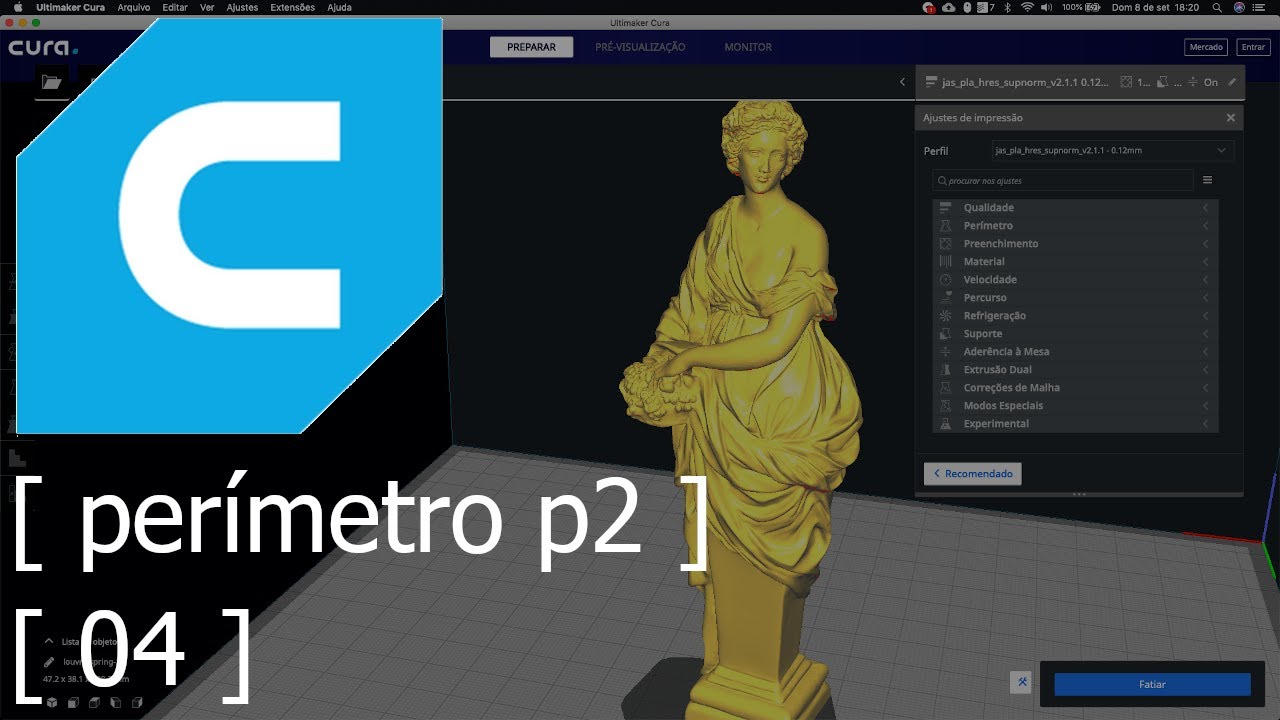
Task: Click the open file folder icon
Action: 51,83
